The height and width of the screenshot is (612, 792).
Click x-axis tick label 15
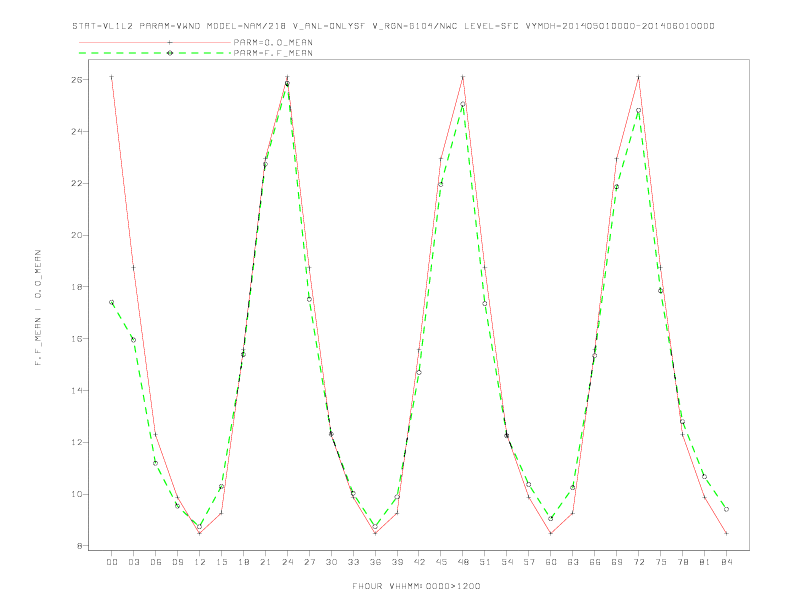[221, 562]
